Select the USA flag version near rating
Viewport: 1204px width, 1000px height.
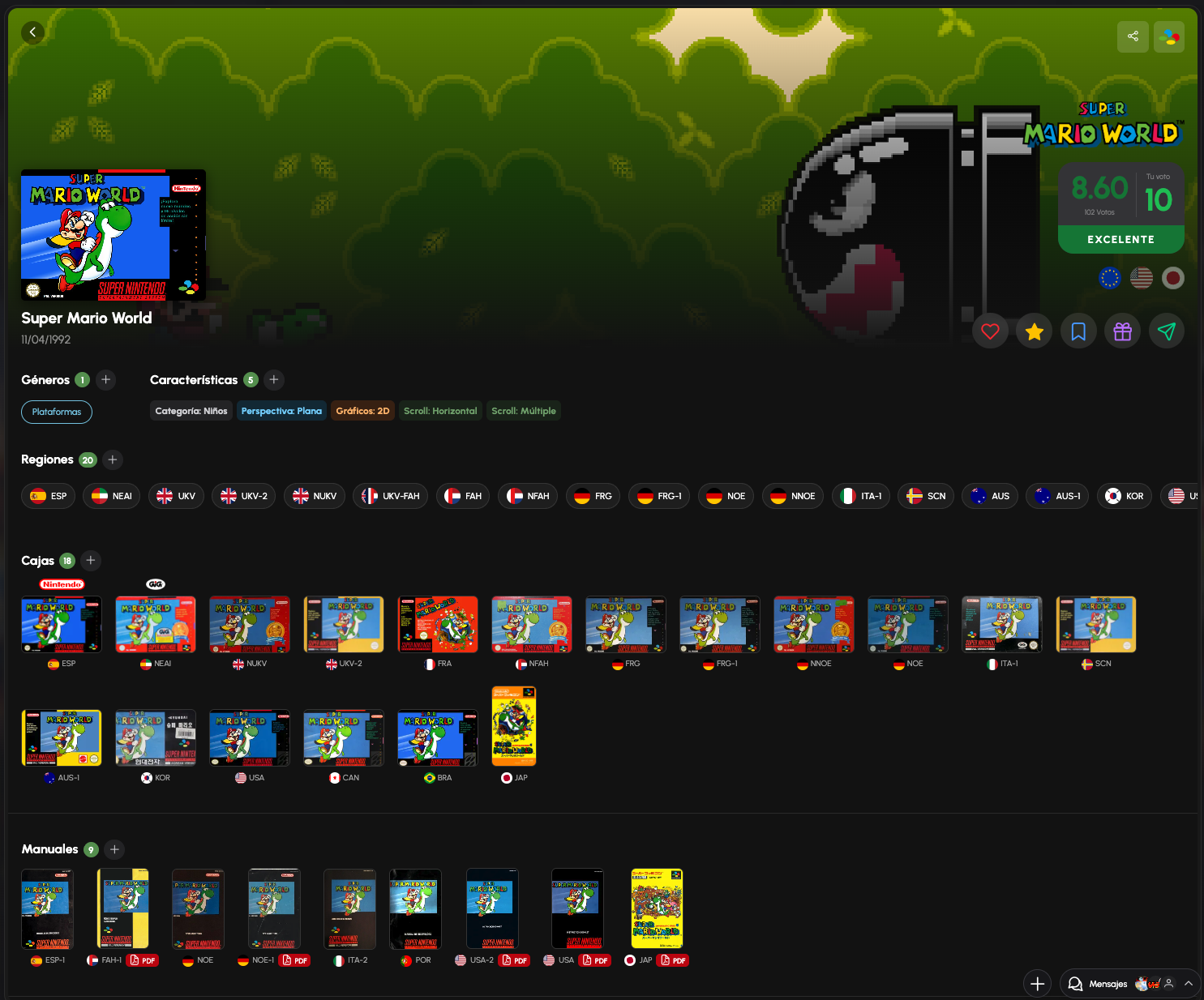click(x=1142, y=278)
